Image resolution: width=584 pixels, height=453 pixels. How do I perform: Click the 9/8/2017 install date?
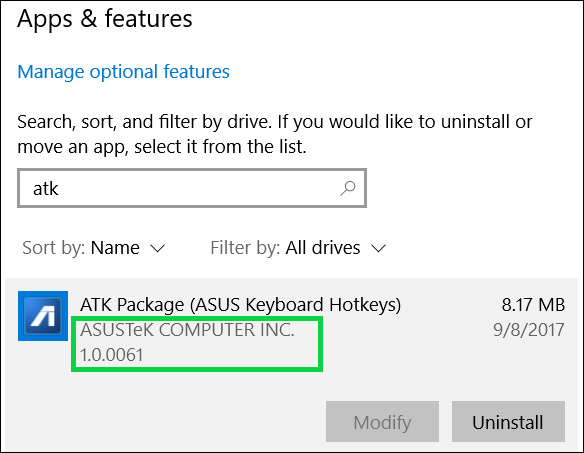click(529, 330)
